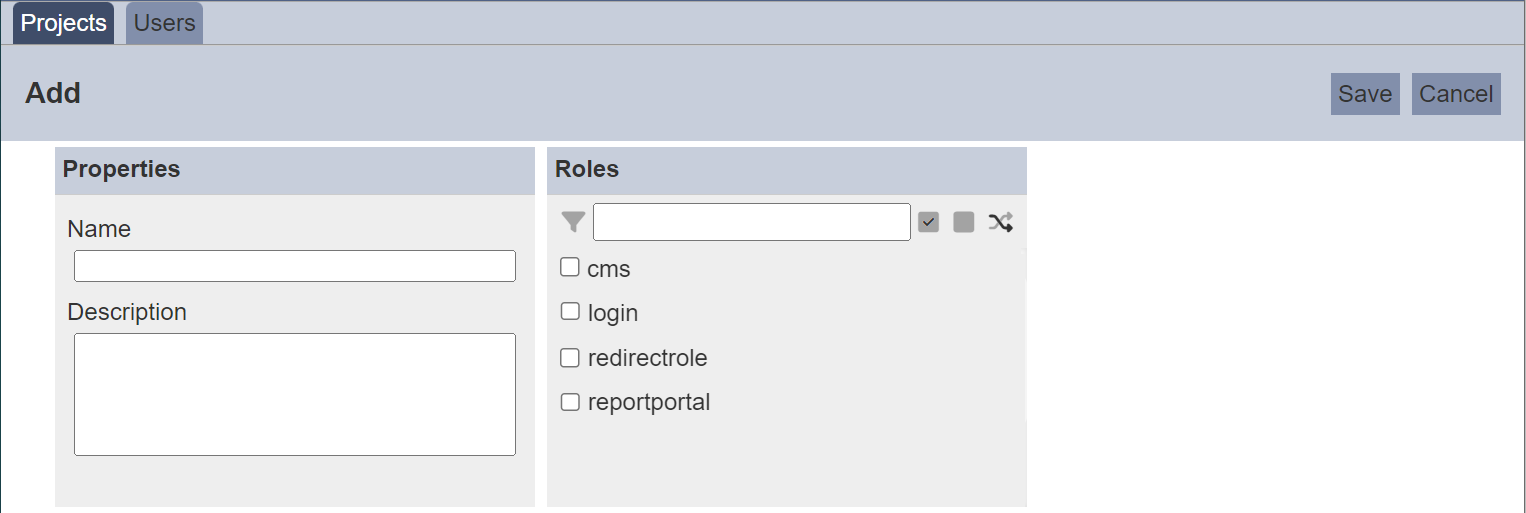Image resolution: width=1526 pixels, height=513 pixels.
Task: Check the redirectrole checkbox
Action: (x=570, y=357)
